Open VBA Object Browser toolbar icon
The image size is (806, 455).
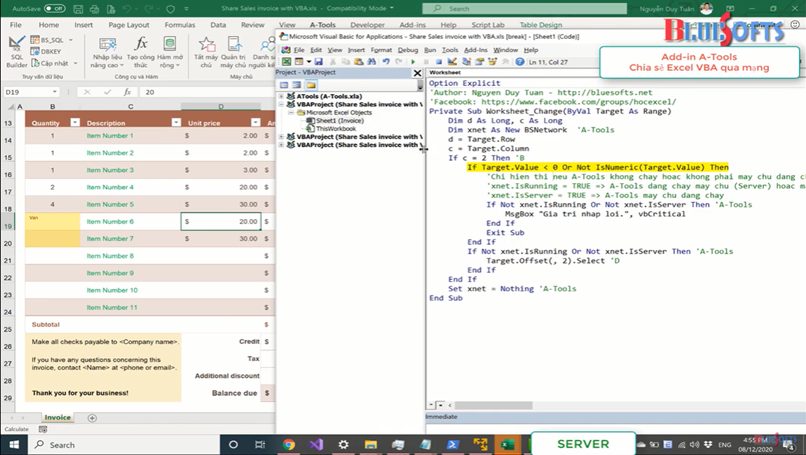pyautogui.click(x=492, y=62)
